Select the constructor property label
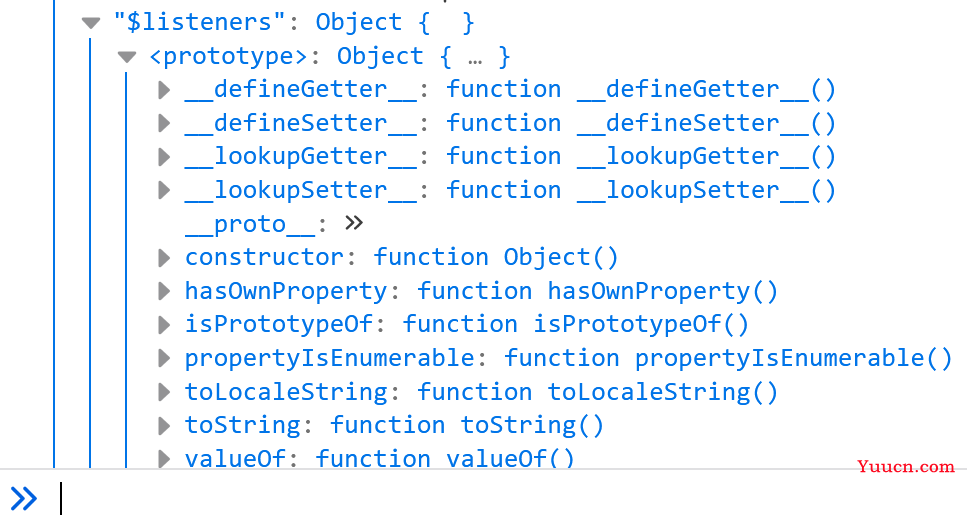Viewport: 967px width, 521px height. [x=264, y=257]
